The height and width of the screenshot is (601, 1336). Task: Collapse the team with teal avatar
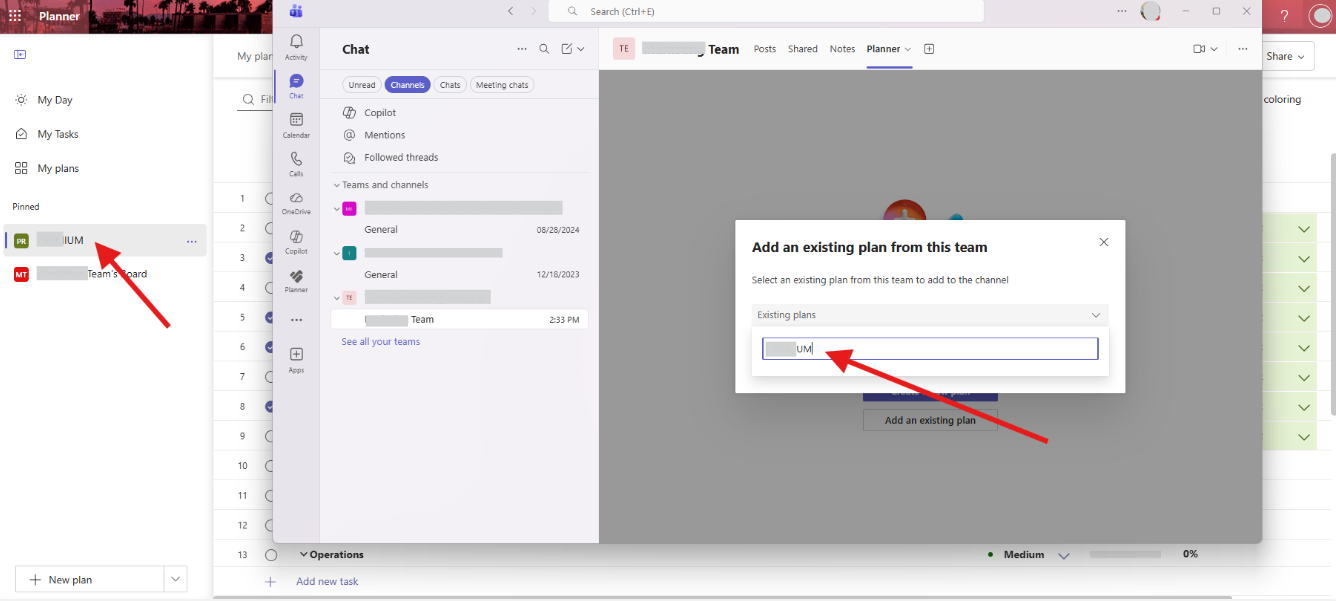point(337,253)
